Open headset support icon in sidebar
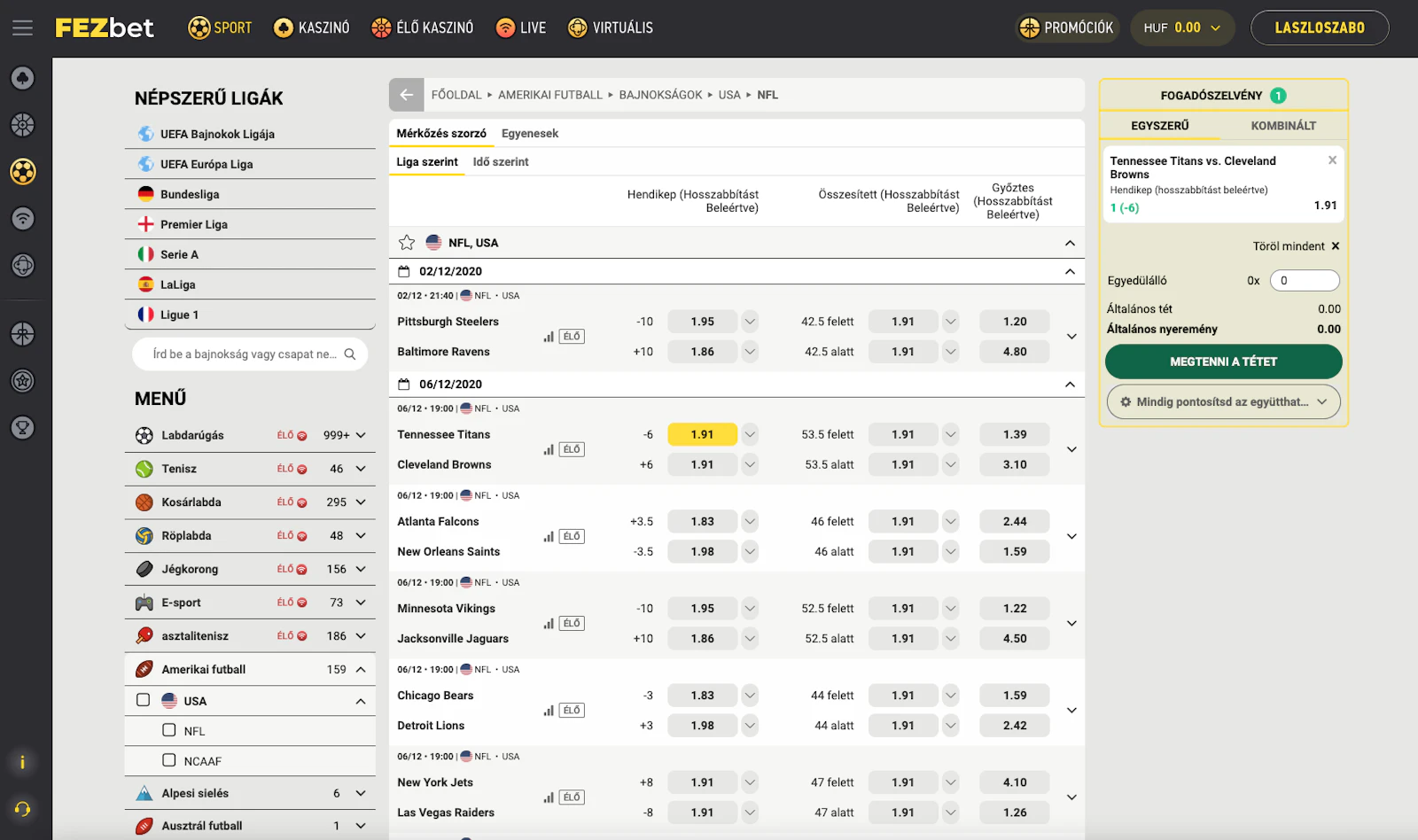This screenshot has width=1418, height=840. 22,809
